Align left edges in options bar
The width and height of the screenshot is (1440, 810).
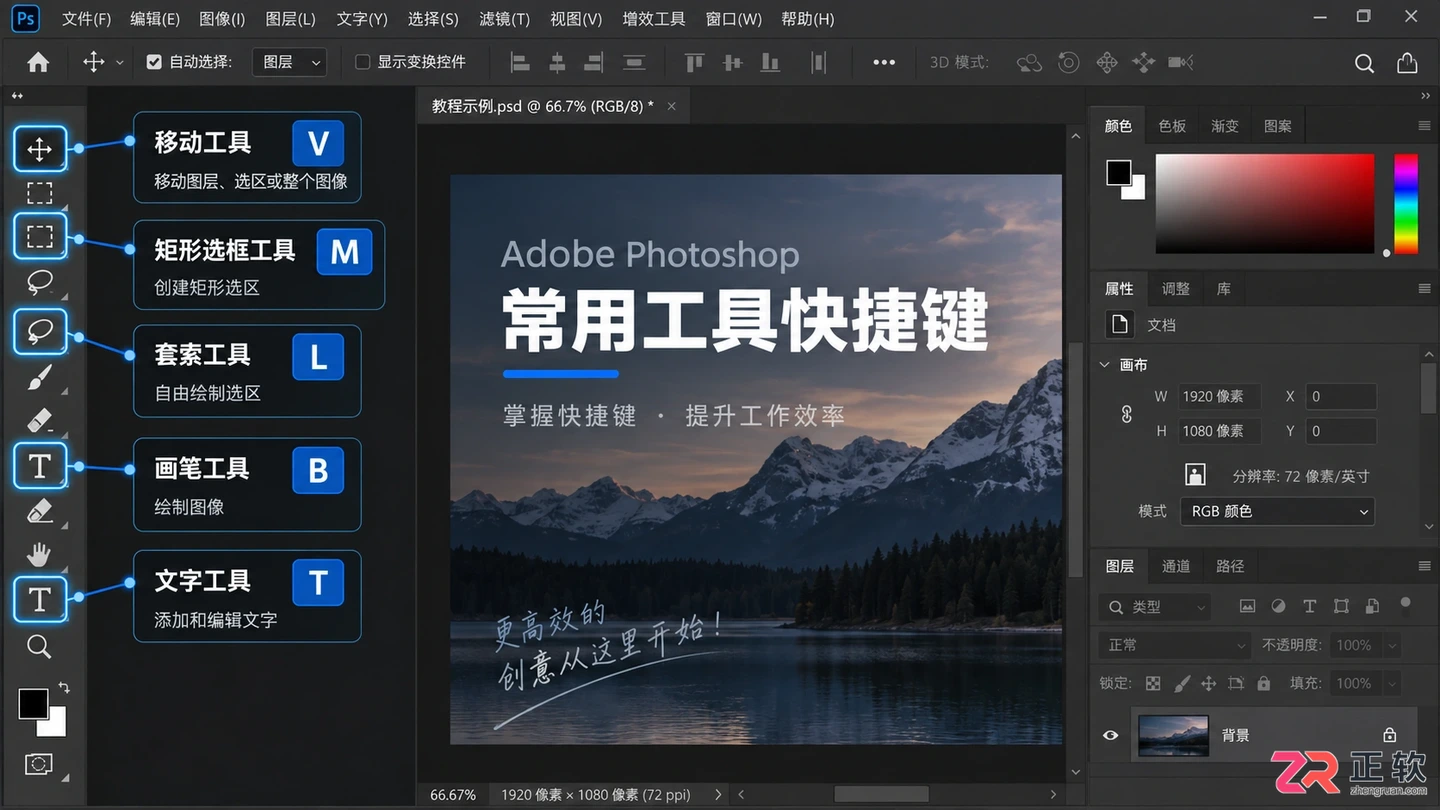point(520,62)
